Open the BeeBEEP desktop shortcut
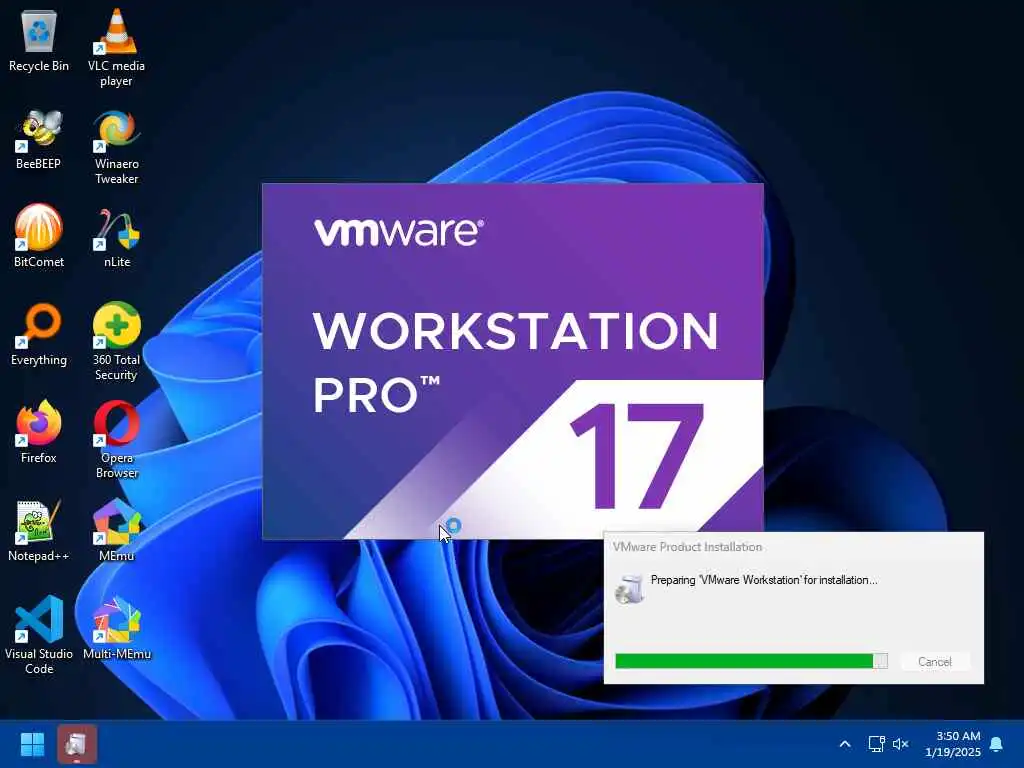 pyautogui.click(x=39, y=138)
